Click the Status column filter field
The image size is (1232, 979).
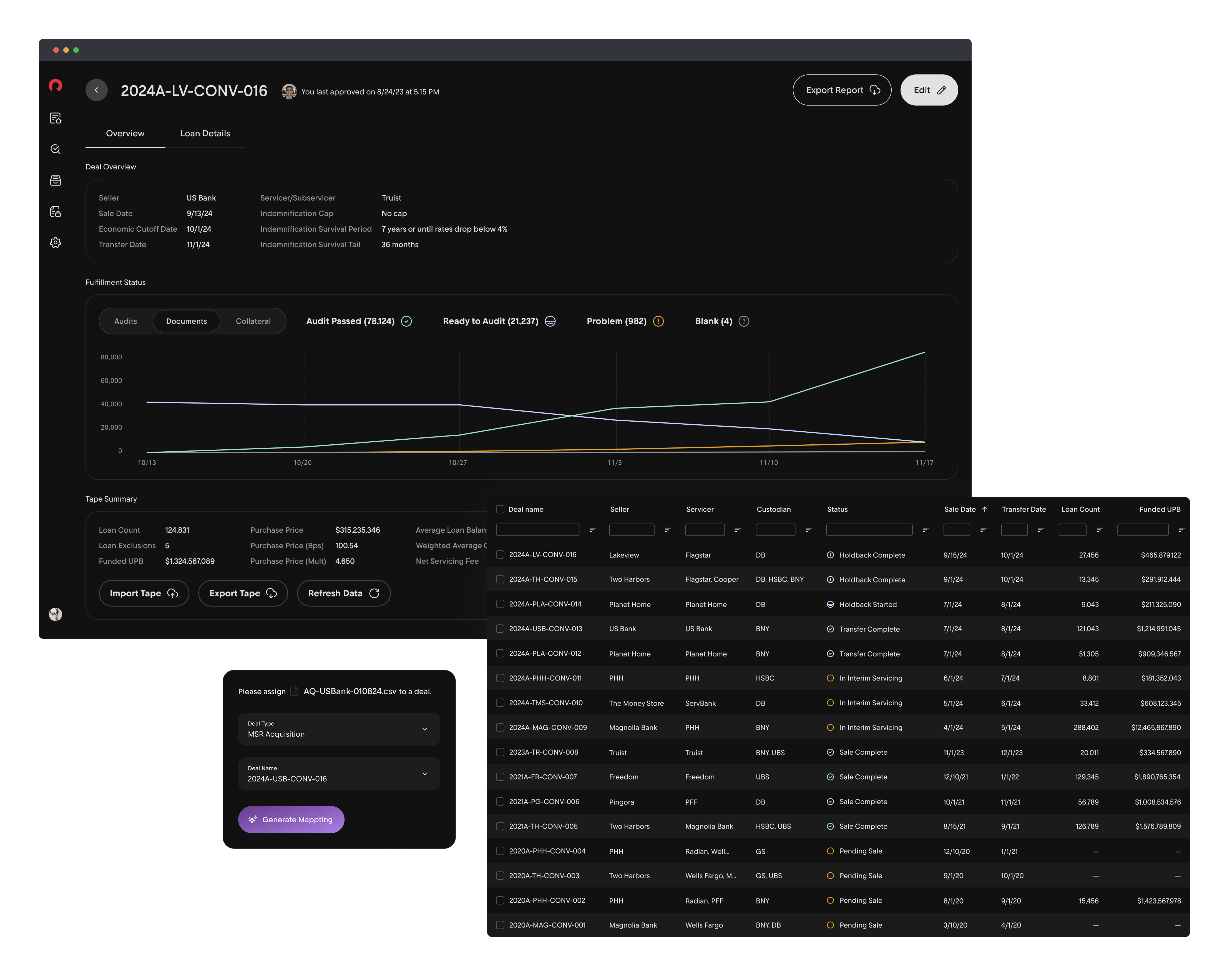click(x=869, y=530)
